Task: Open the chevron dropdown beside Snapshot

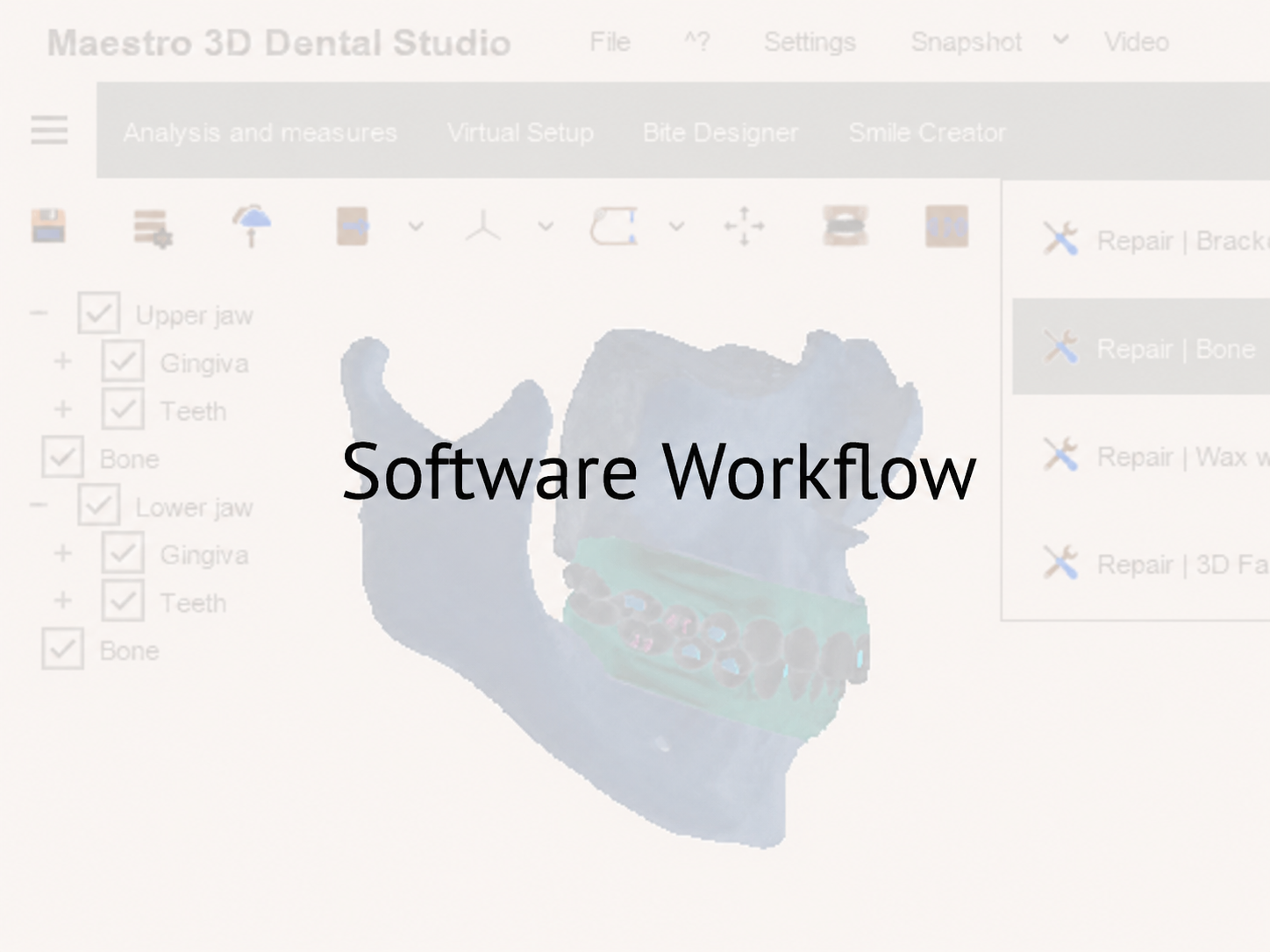Action: [x=1061, y=39]
